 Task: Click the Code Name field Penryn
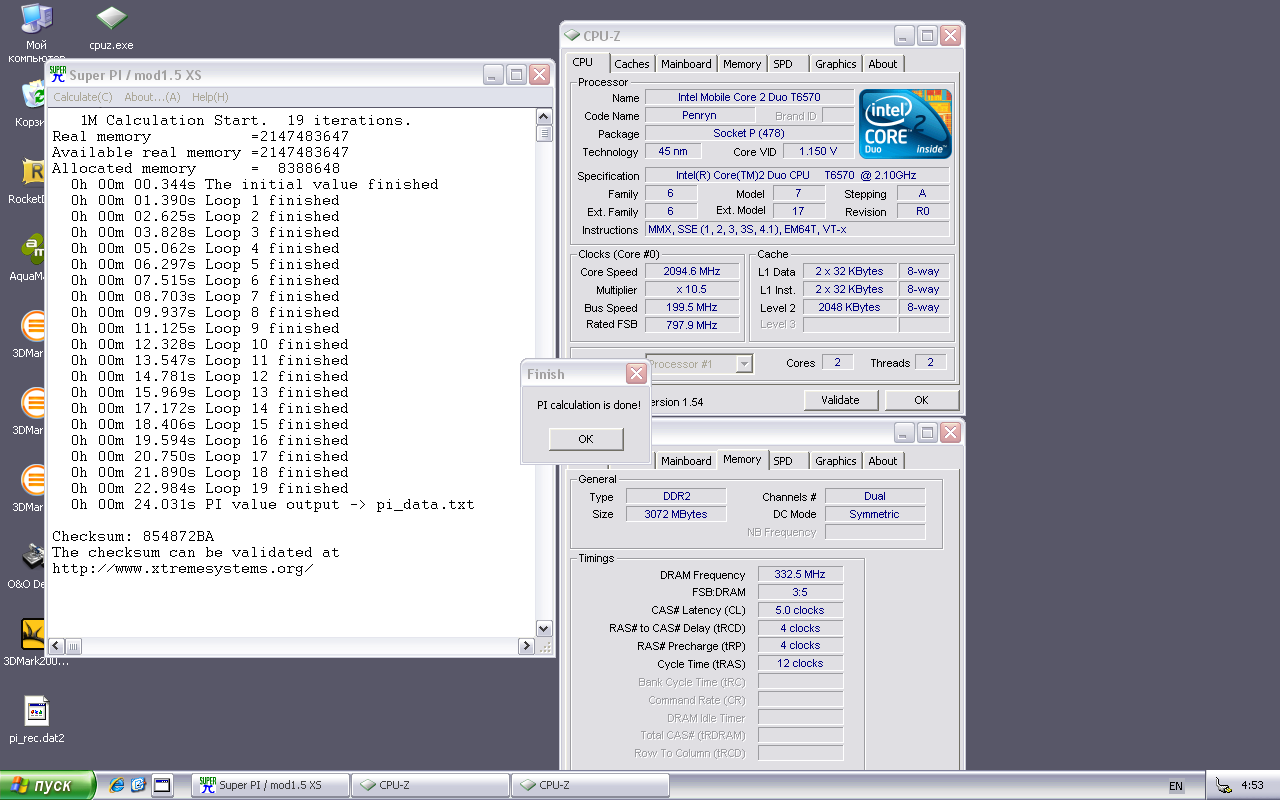coord(699,116)
